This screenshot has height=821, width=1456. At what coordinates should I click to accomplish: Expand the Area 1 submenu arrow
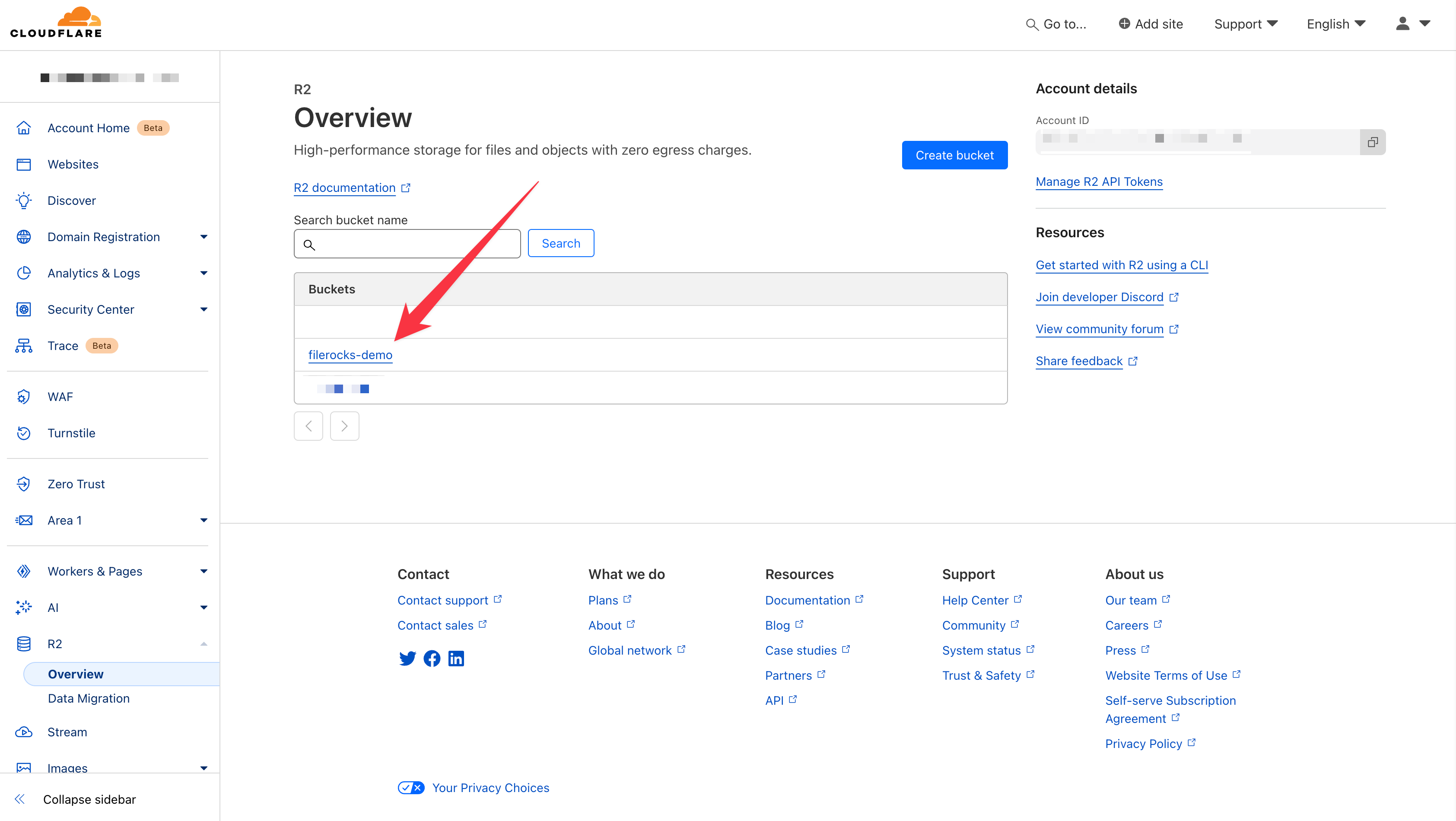(204, 520)
